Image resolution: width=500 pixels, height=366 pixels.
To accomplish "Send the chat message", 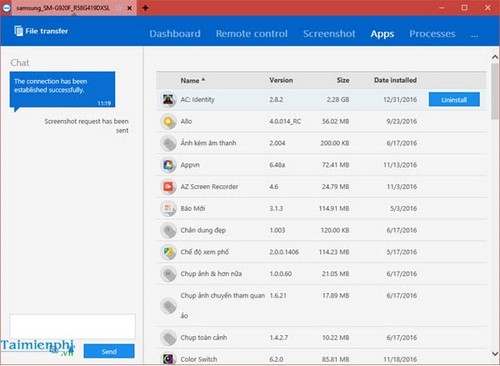I will coord(109,351).
